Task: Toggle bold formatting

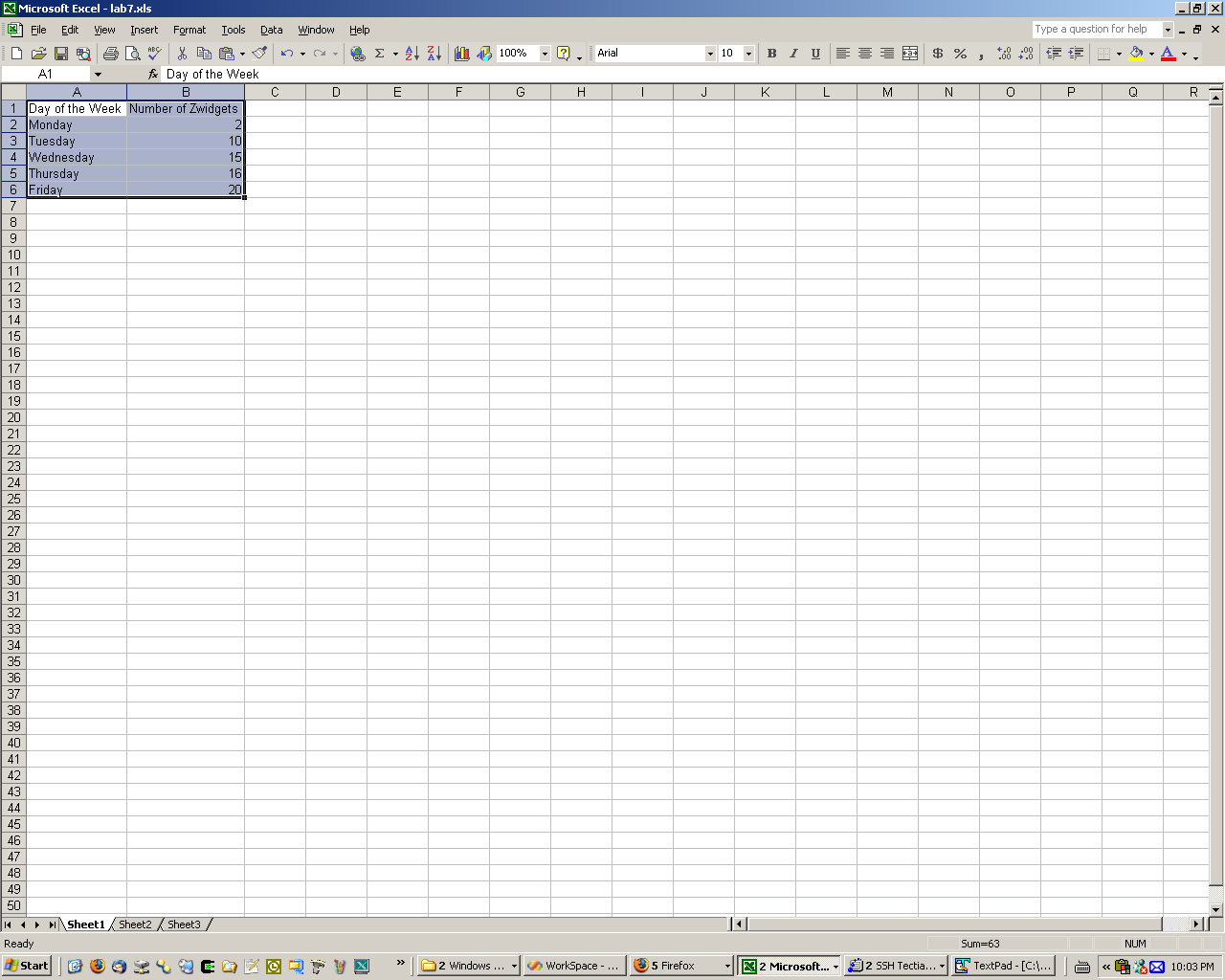Action: click(x=771, y=54)
